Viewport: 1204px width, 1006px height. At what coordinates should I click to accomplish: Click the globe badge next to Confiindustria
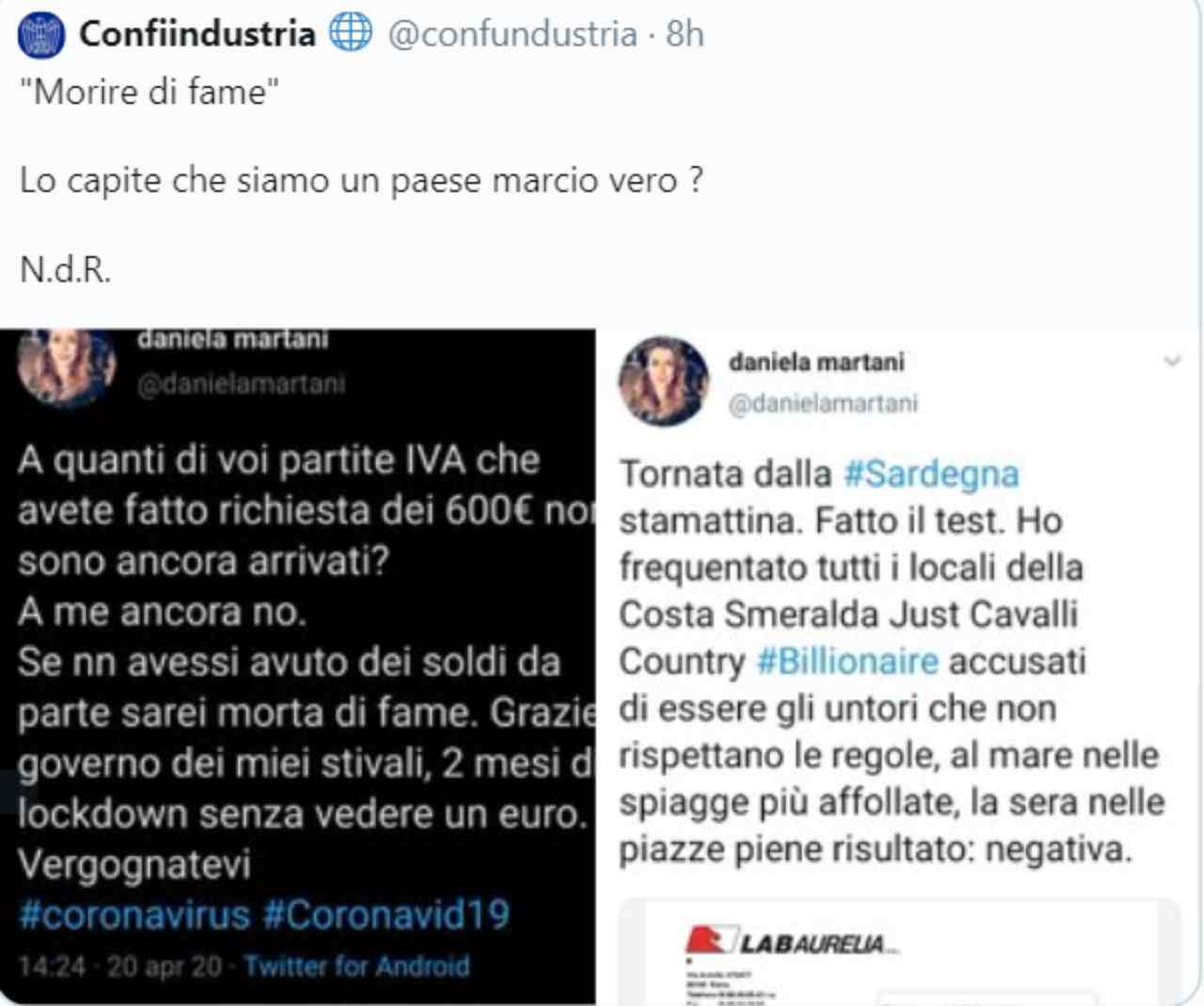pyautogui.click(x=350, y=33)
